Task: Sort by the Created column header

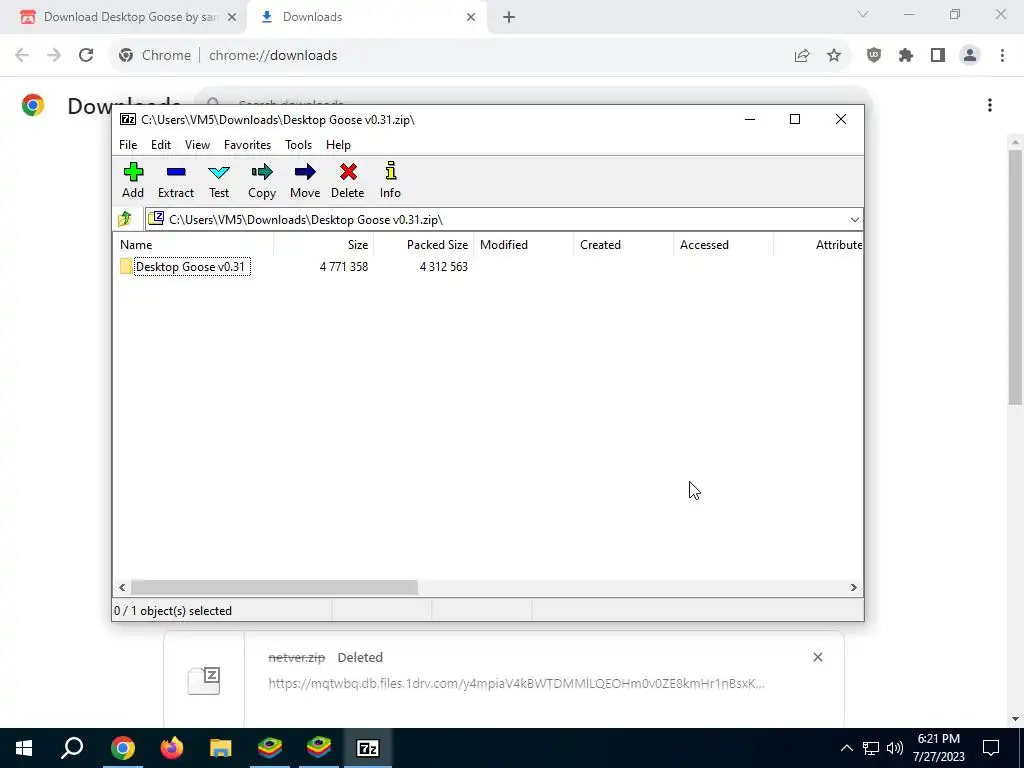Action: tap(623, 245)
